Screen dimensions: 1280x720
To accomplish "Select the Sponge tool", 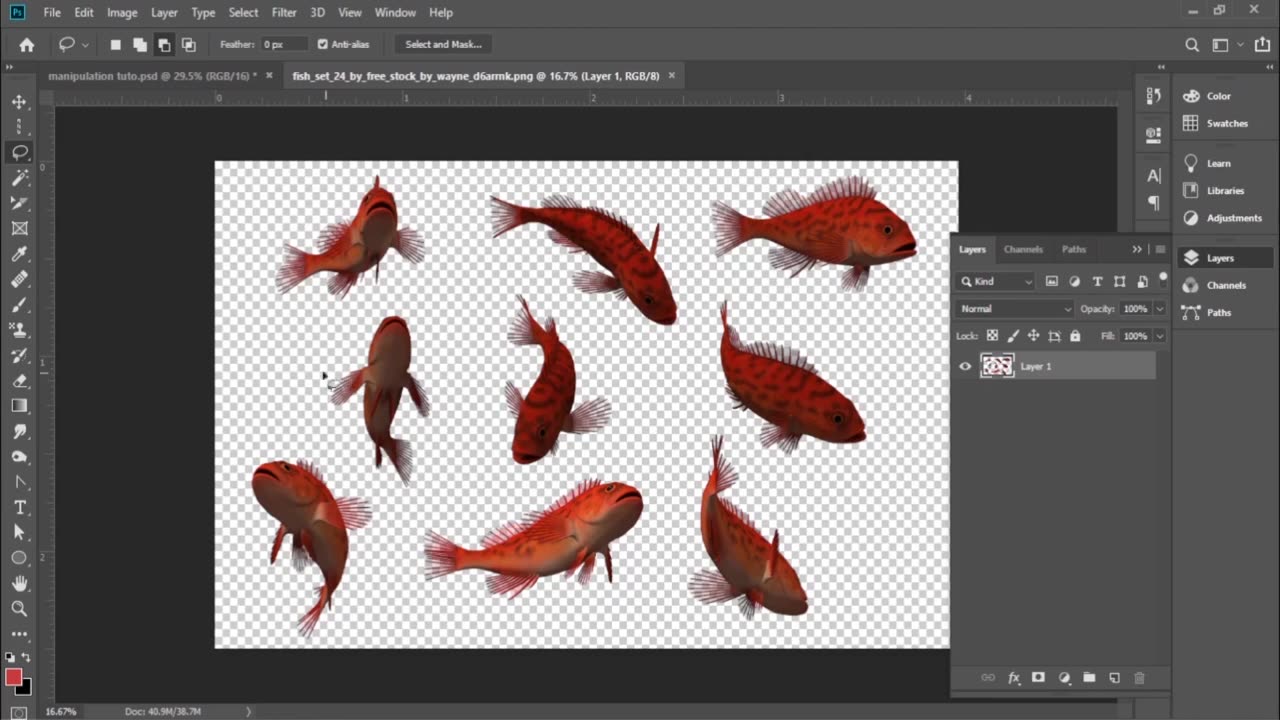I will pyautogui.click(x=19, y=457).
